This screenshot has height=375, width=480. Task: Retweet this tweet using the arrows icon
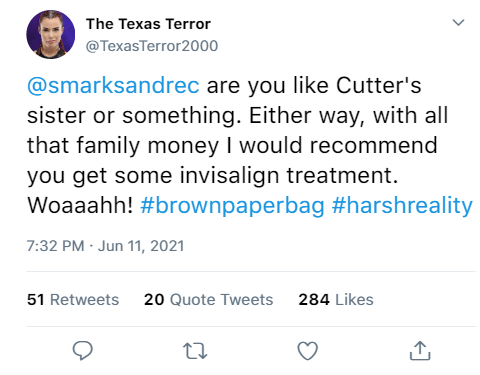click(195, 351)
